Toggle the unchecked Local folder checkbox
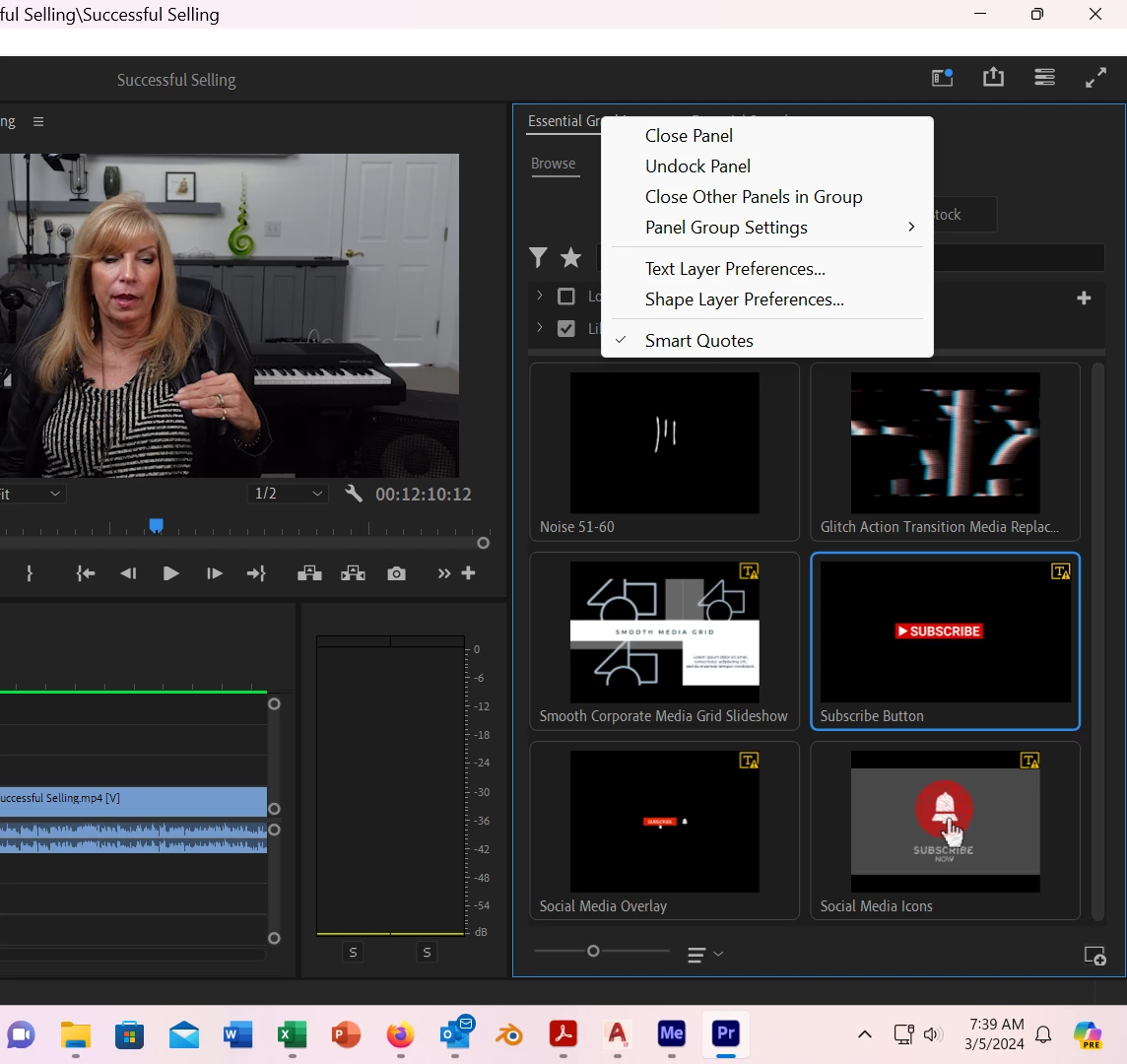 click(566, 297)
